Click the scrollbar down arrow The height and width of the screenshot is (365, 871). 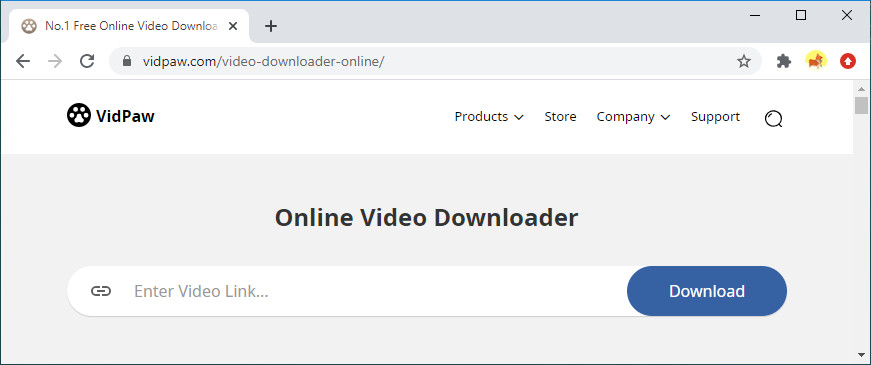click(x=862, y=354)
